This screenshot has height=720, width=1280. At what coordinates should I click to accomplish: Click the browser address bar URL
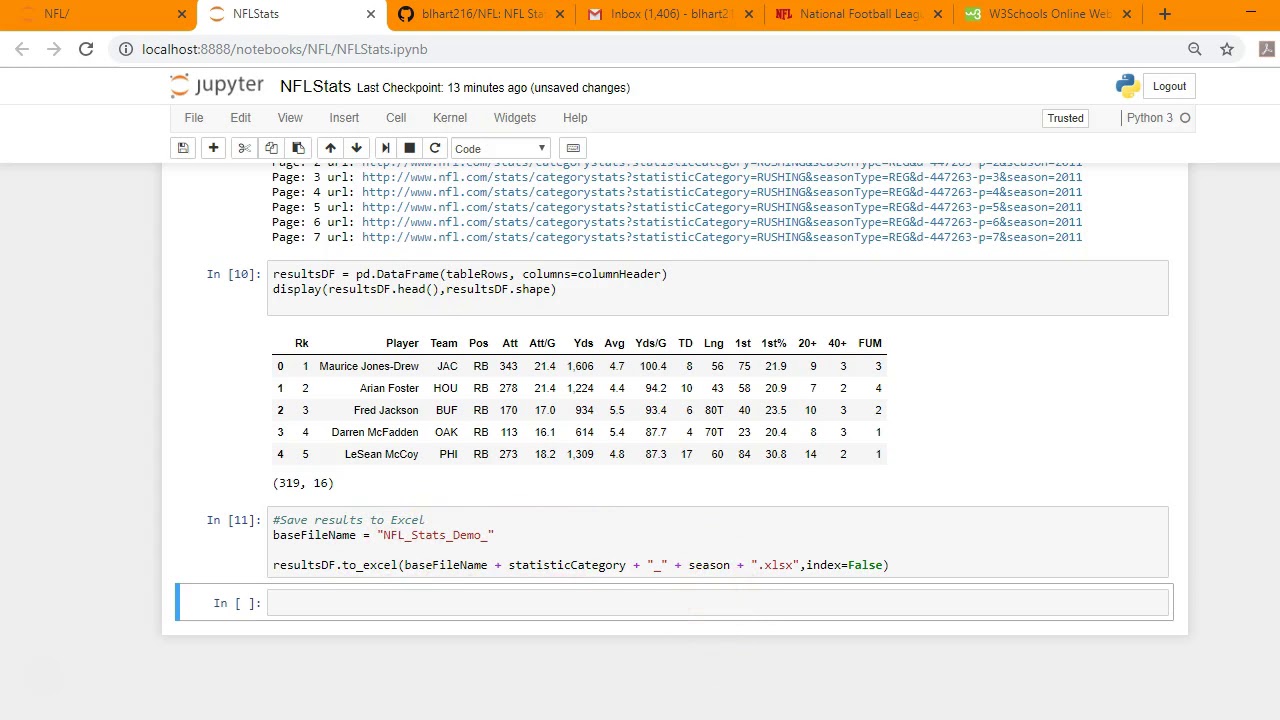(285, 49)
